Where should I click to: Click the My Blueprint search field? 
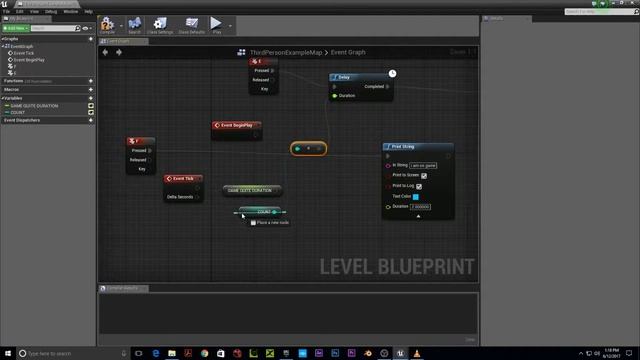(53, 28)
